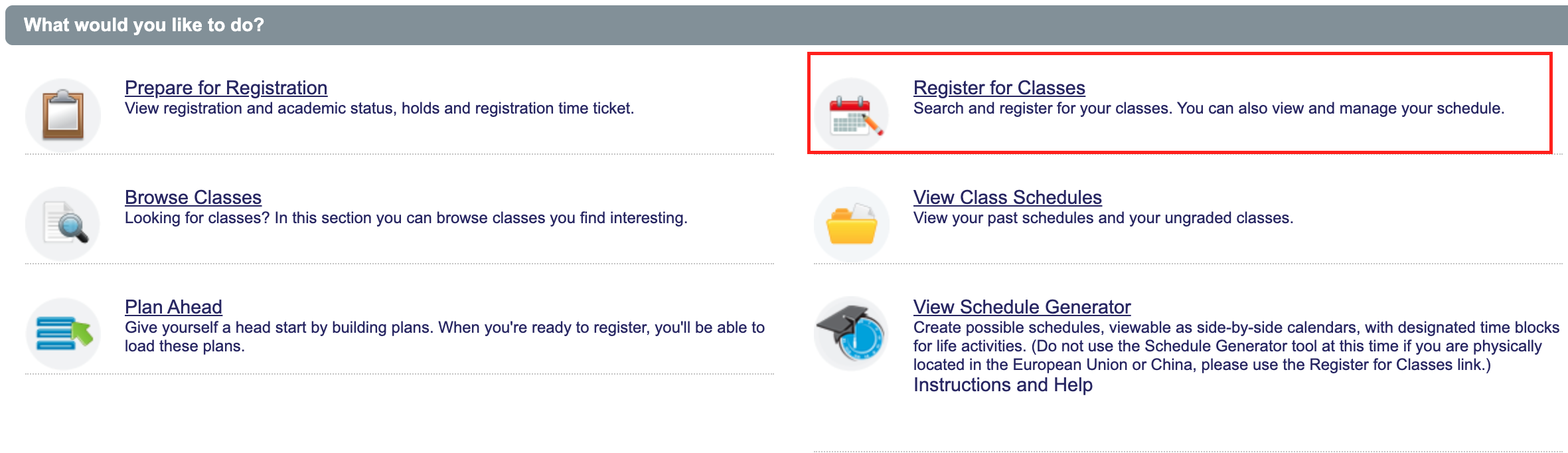Select the Plan Ahead link
This screenshot has height=453, width=1568.
click(x=173, y=307)
